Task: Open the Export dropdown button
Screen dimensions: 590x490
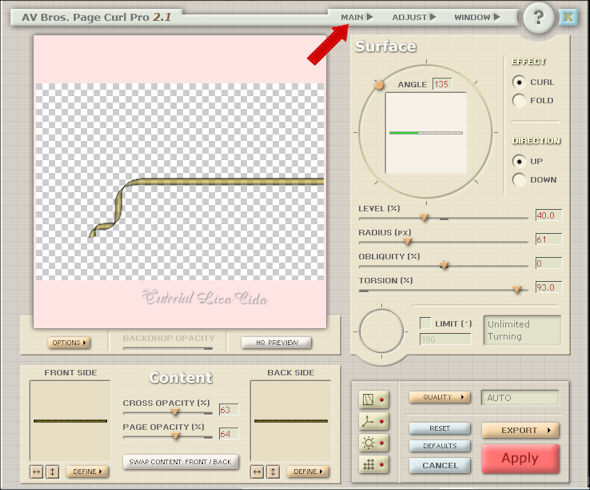Action: pyautogui.click(x=520, y=430)
